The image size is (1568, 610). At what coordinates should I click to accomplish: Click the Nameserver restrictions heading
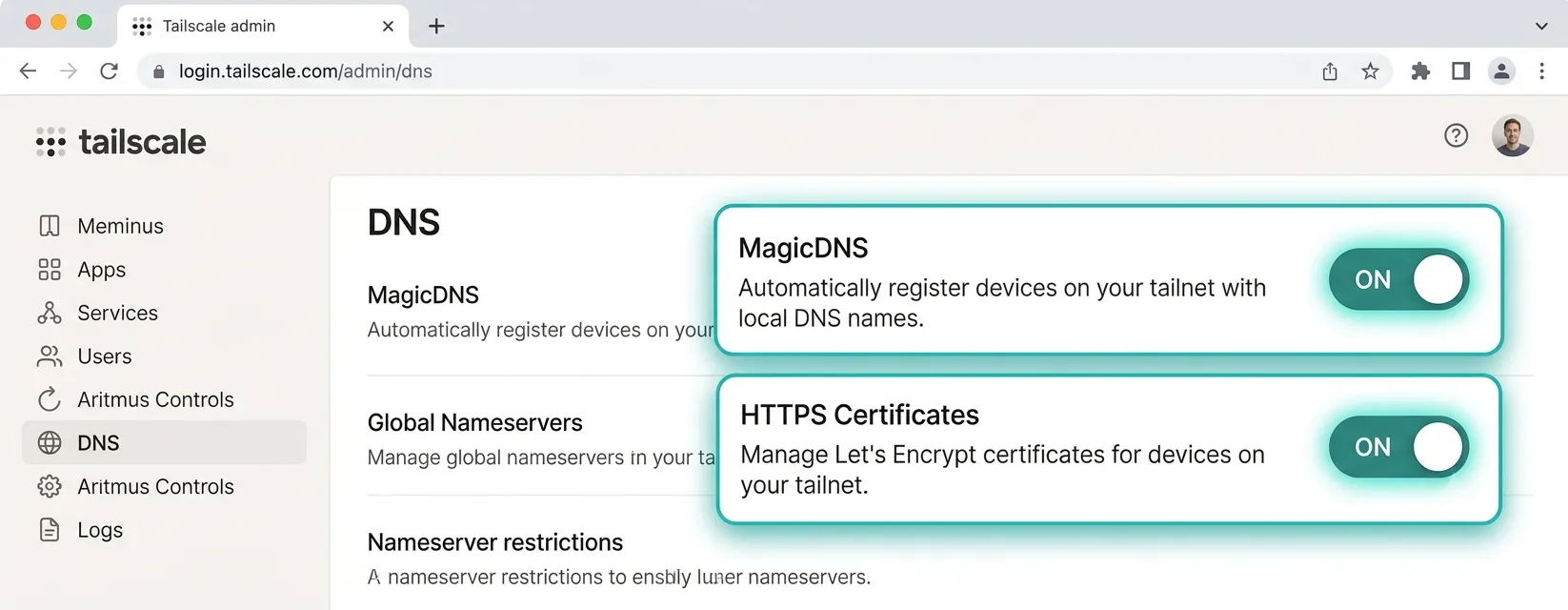click(495, 542)
